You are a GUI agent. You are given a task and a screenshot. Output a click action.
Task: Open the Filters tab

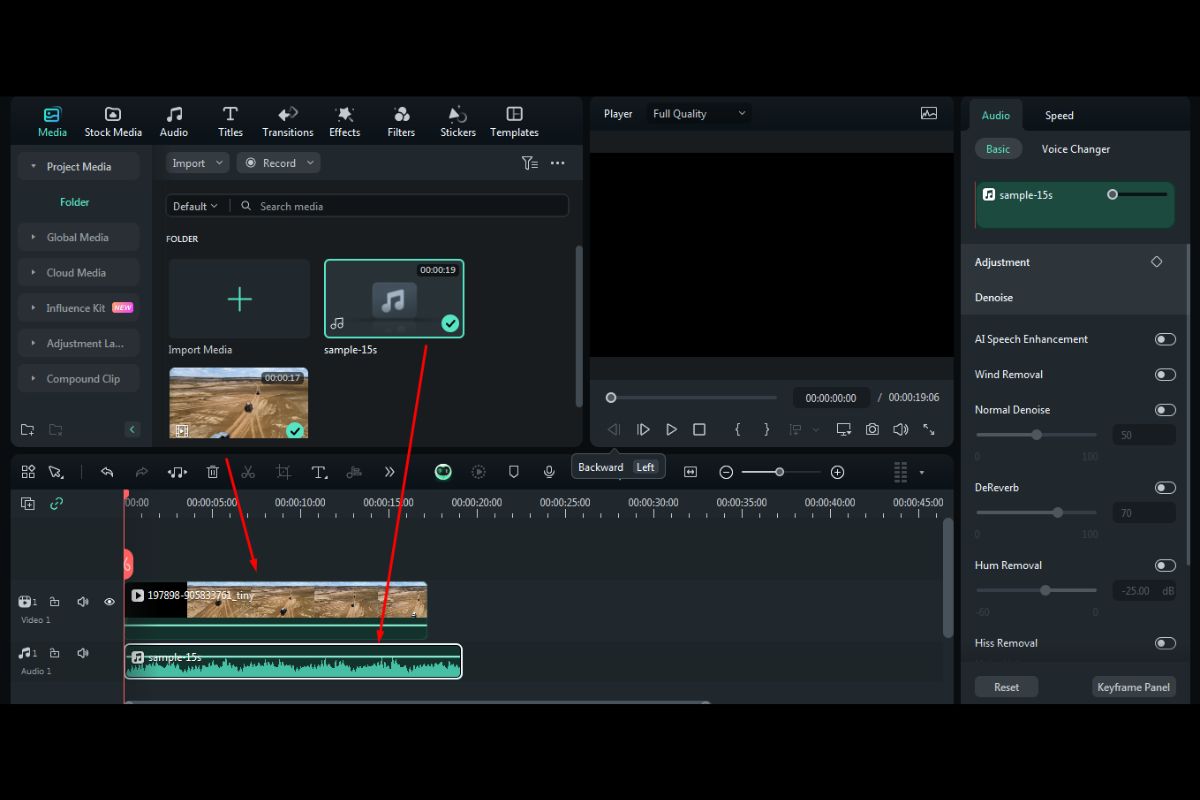(x=401, y=122)
